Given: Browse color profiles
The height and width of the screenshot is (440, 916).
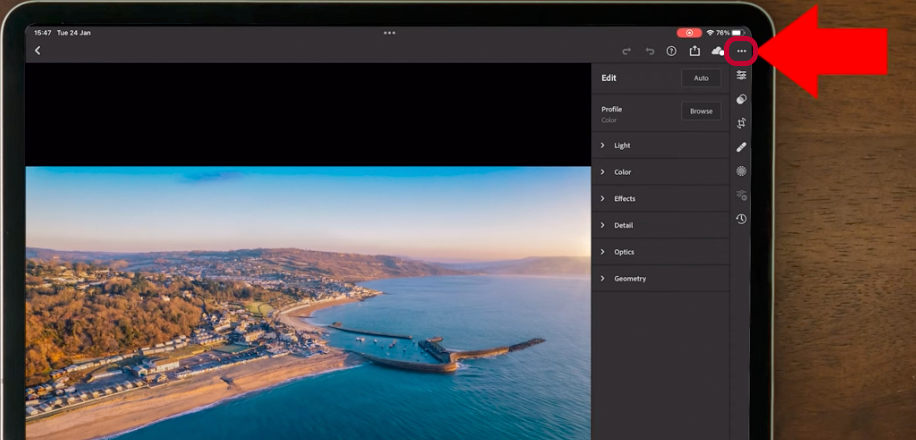Looking at the screenshot, I should click(701, 111).
